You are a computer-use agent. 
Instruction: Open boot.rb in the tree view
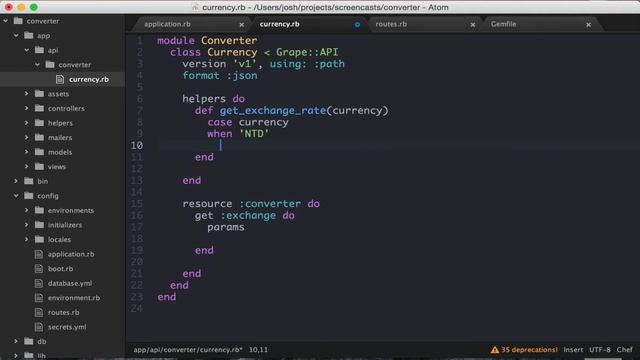[x=60, y=269]
